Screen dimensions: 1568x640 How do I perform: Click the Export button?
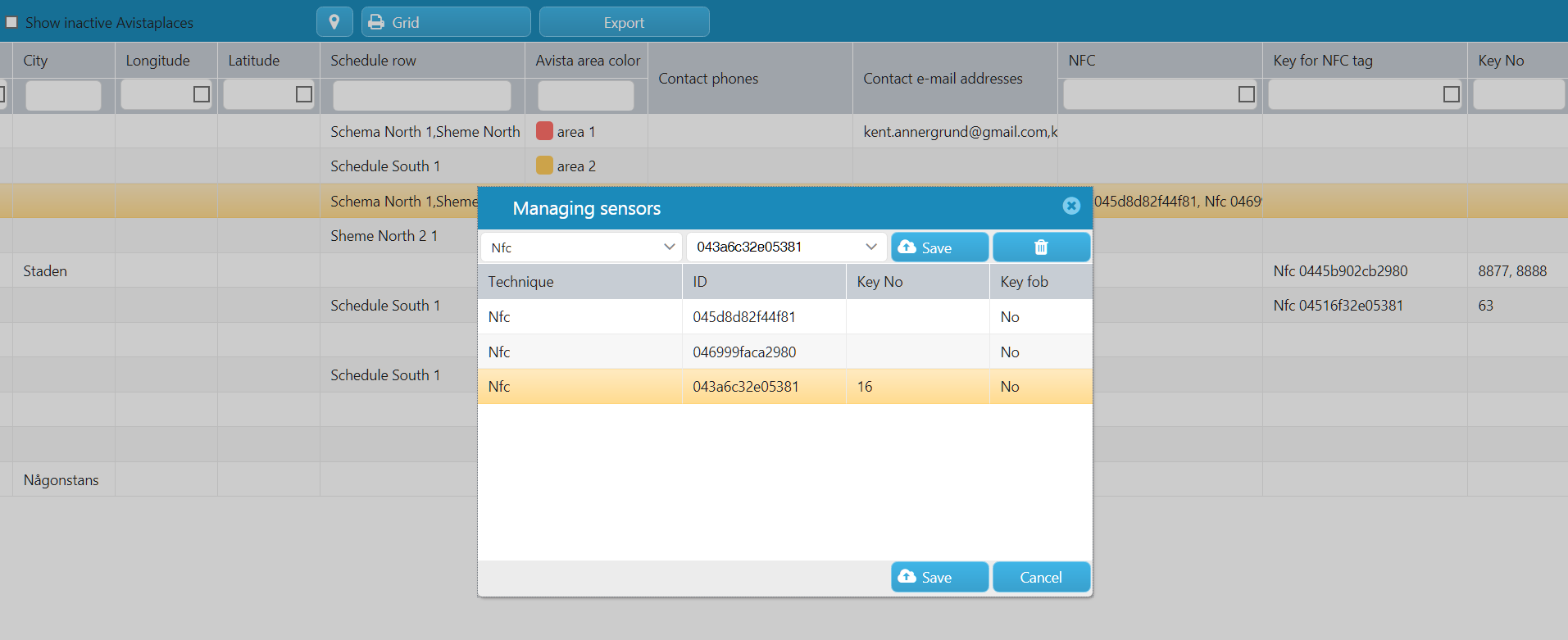624,22
